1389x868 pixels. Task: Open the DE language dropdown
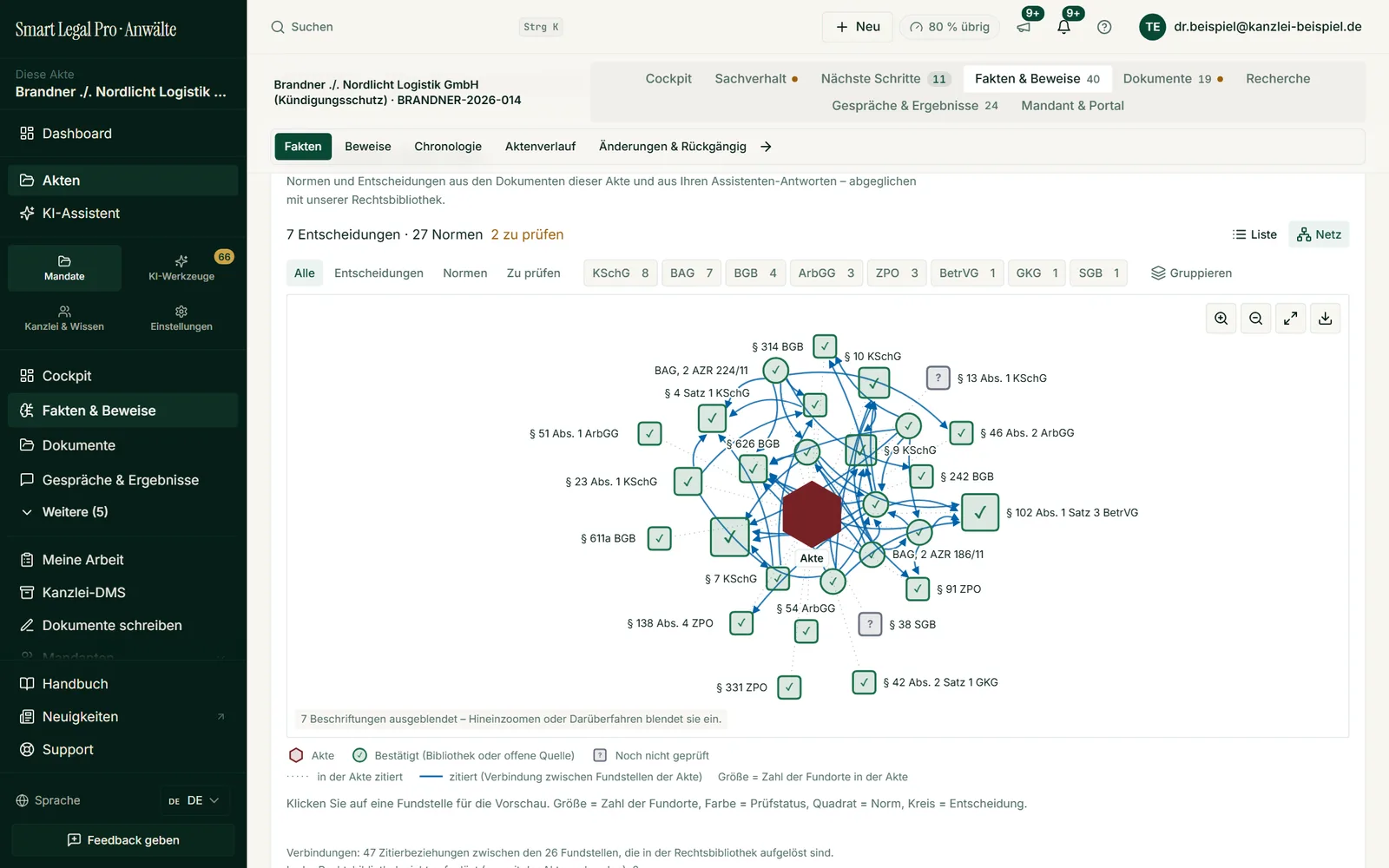click(194, 800)
